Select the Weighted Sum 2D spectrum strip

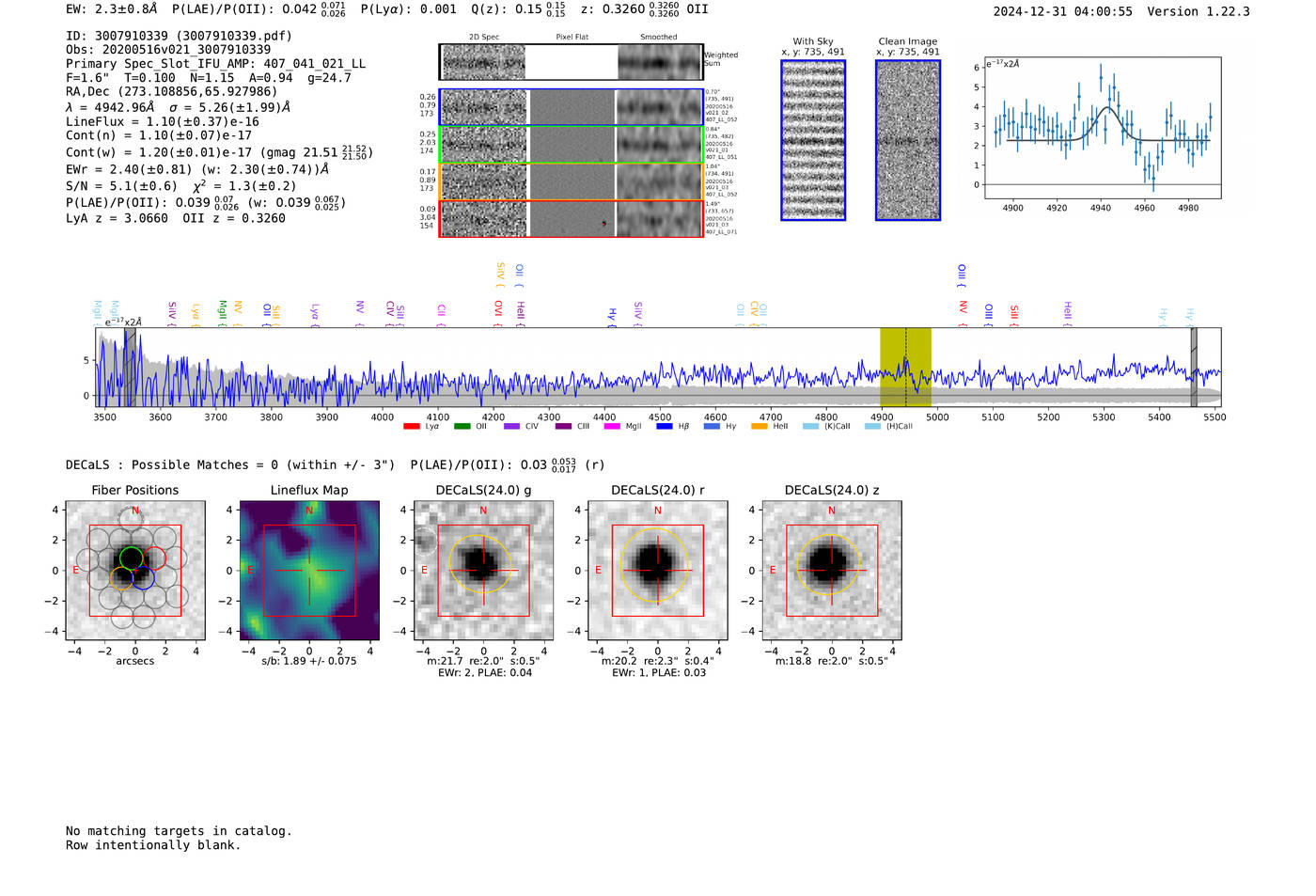(x=572, y=62)
